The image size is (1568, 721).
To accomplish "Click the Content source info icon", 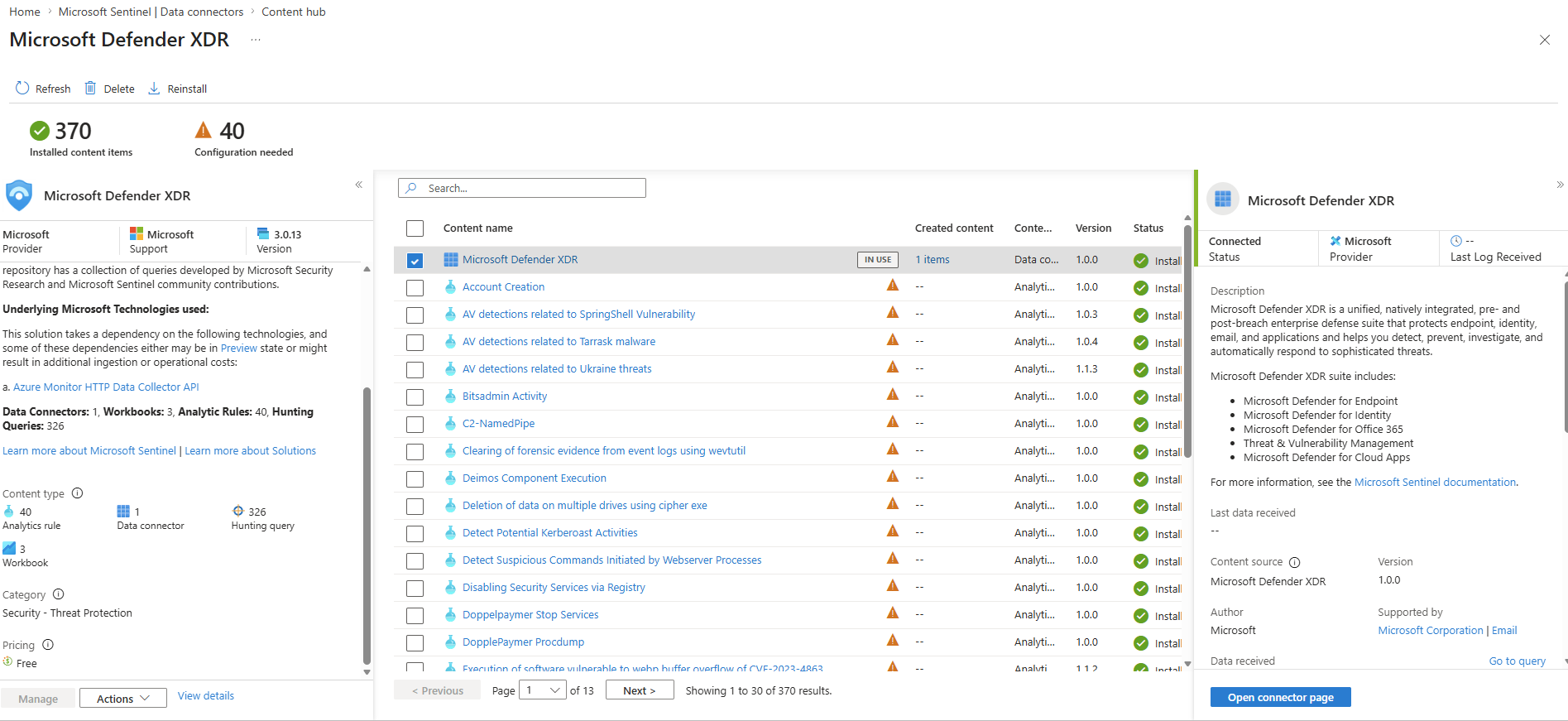I will click(x=1295, y=562).
